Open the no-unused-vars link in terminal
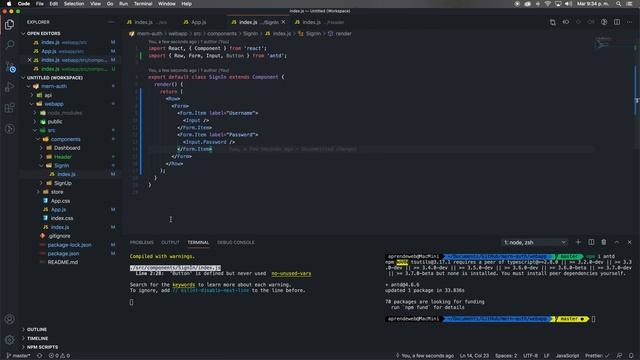 (x=291, y=273)
